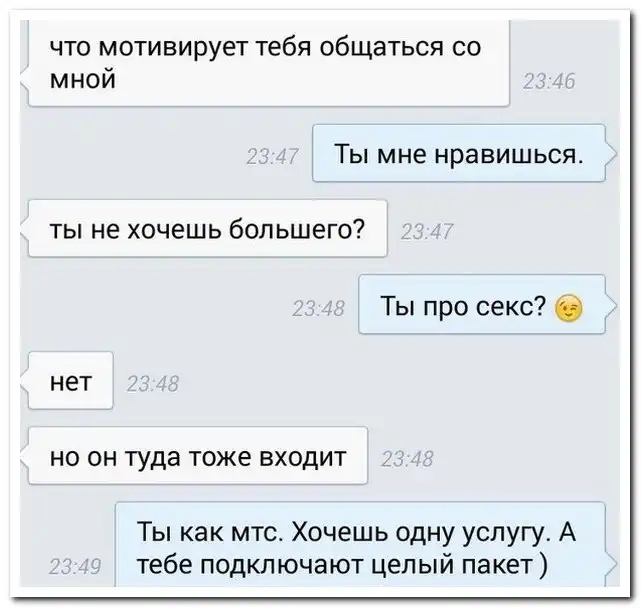Click the 'Ты мне нравишься.' message bubble

(x=459, y=154)
